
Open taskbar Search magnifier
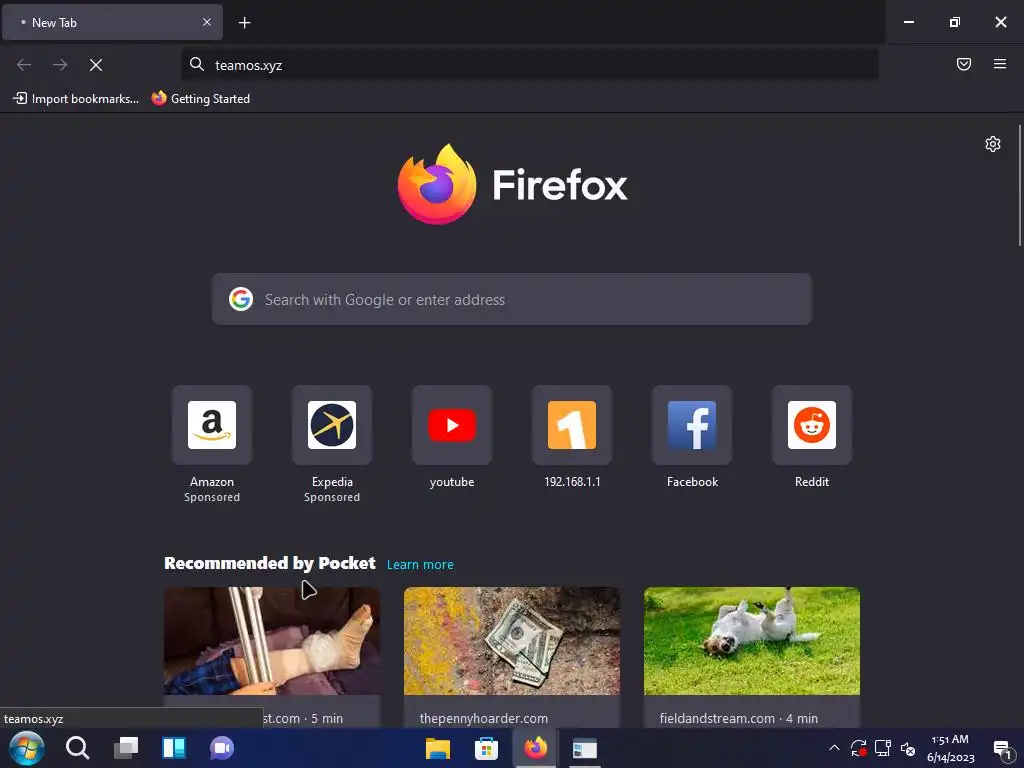pos(78,748)
